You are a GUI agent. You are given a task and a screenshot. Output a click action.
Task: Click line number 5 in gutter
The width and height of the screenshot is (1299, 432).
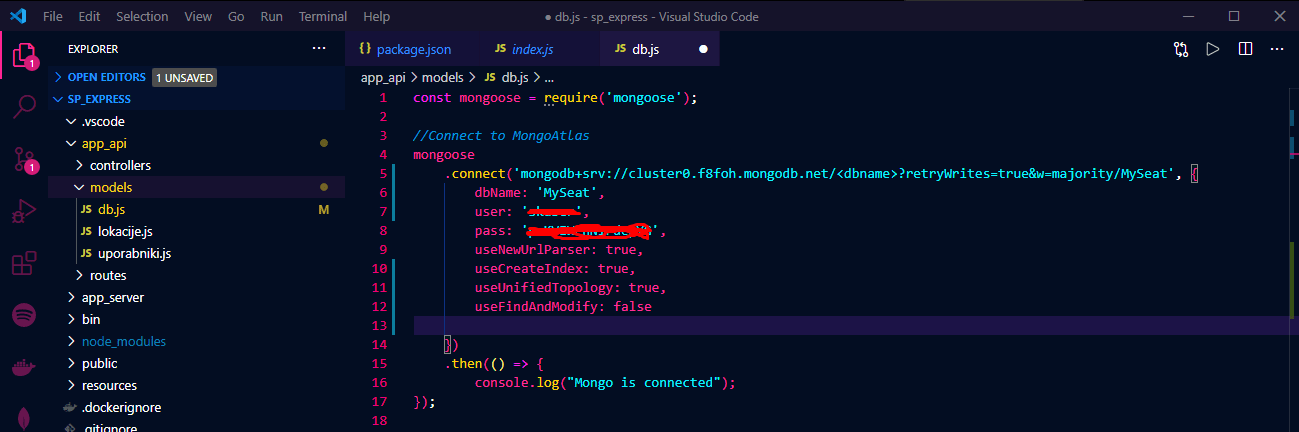pos(383,174)
